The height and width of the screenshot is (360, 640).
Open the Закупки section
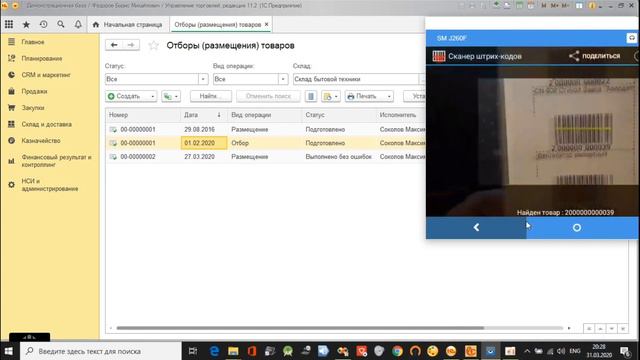(x=33, y=108)
